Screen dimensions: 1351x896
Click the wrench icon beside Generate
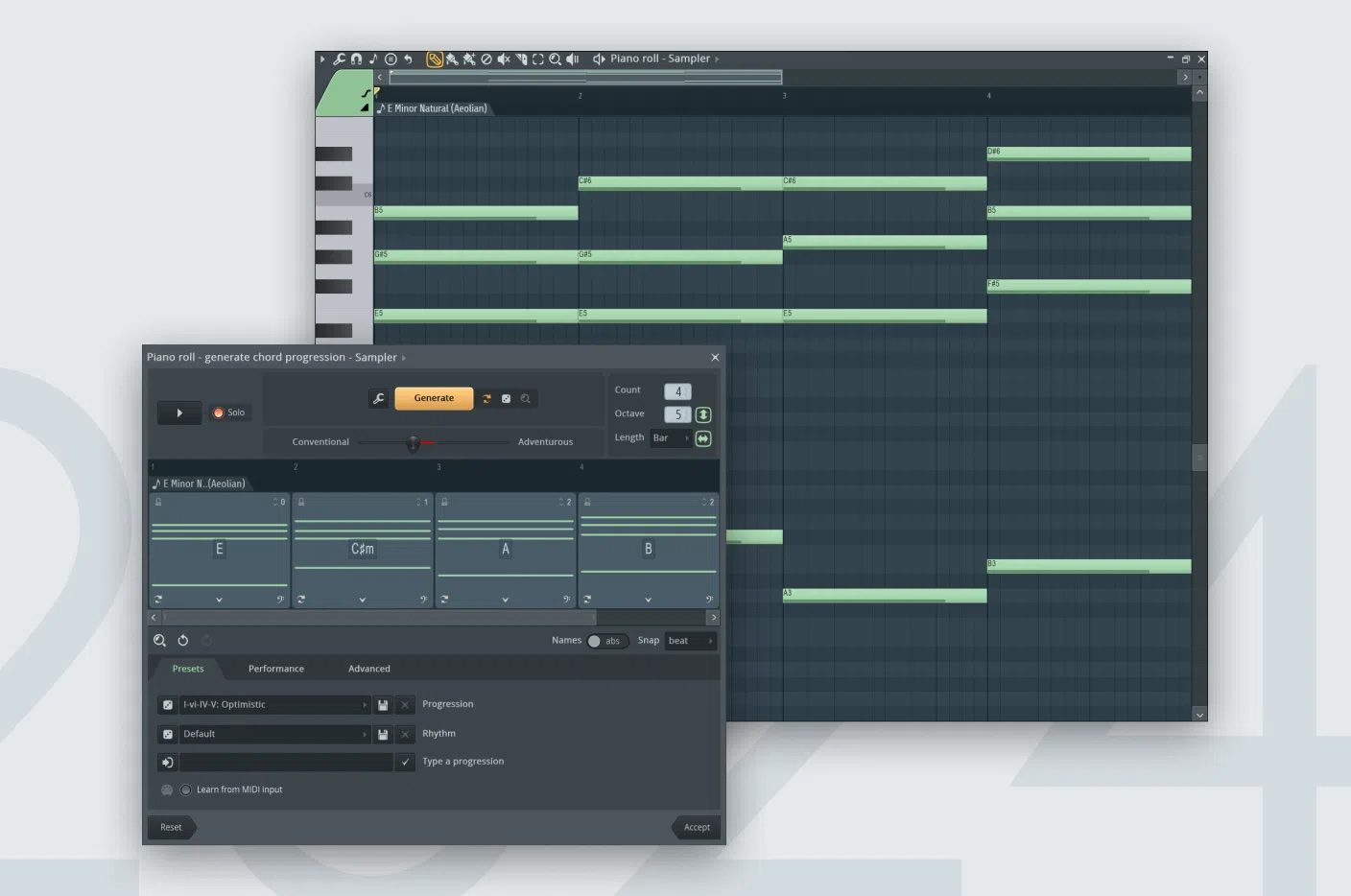pos(379,399)
